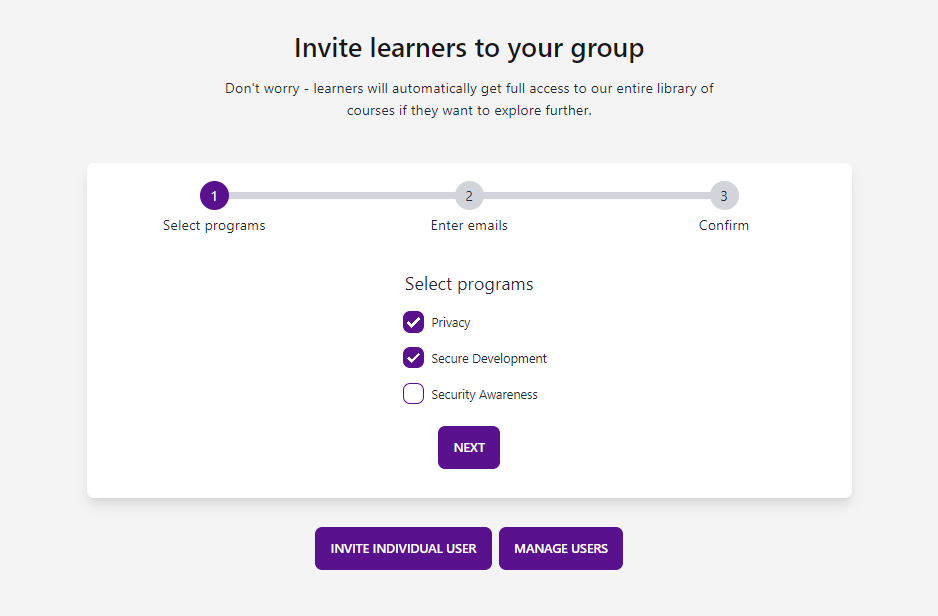
Task: Uncheck the Secure Development checkbox
Action: coord(413,358)
